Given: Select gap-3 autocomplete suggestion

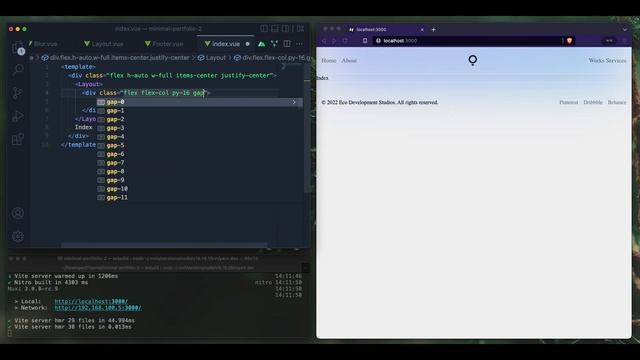Looking at the screenshot, I should 199,128.
